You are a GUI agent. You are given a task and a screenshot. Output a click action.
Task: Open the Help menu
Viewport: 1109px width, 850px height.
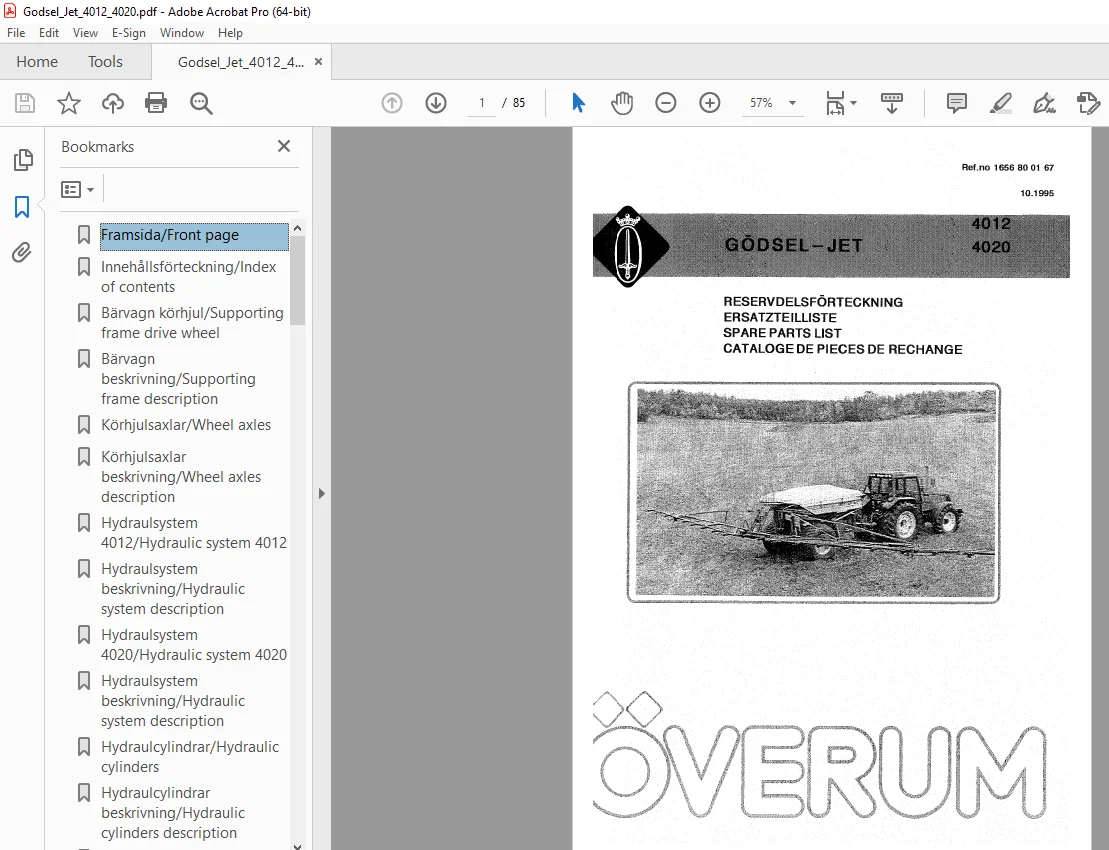pyautogui.click(x=230, y=33)
